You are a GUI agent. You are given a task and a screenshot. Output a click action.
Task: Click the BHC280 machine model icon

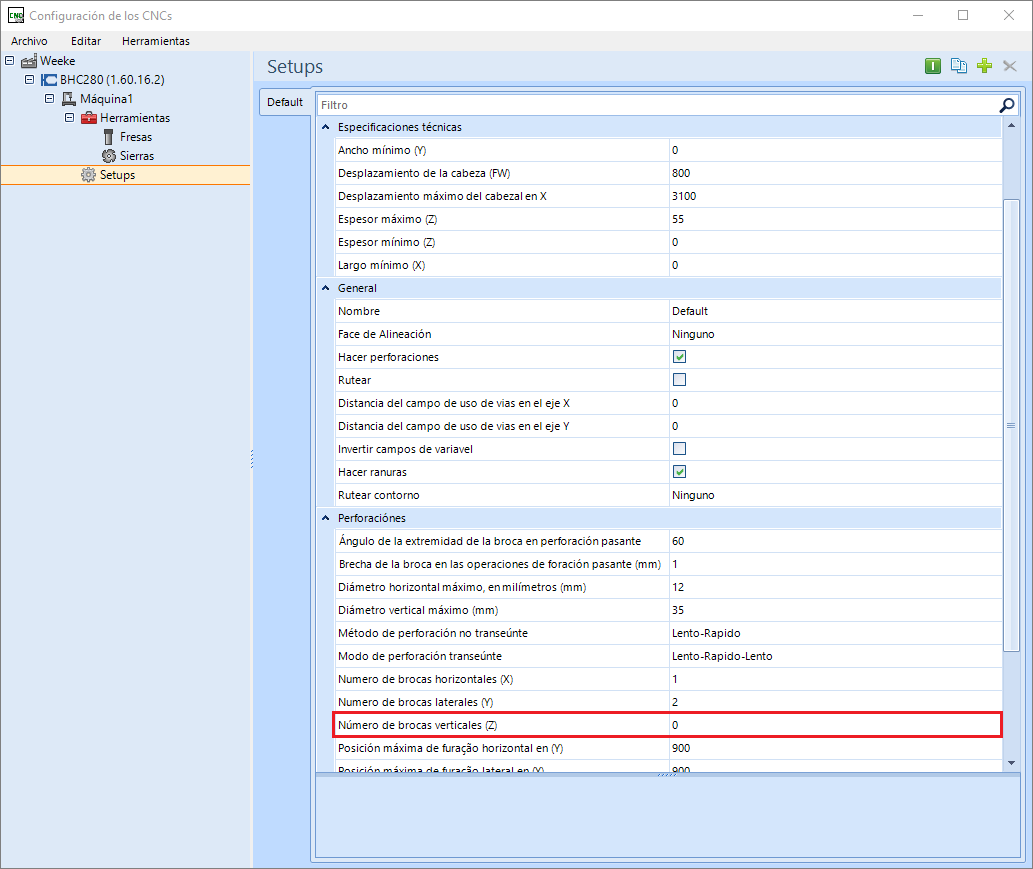[49, 80]
